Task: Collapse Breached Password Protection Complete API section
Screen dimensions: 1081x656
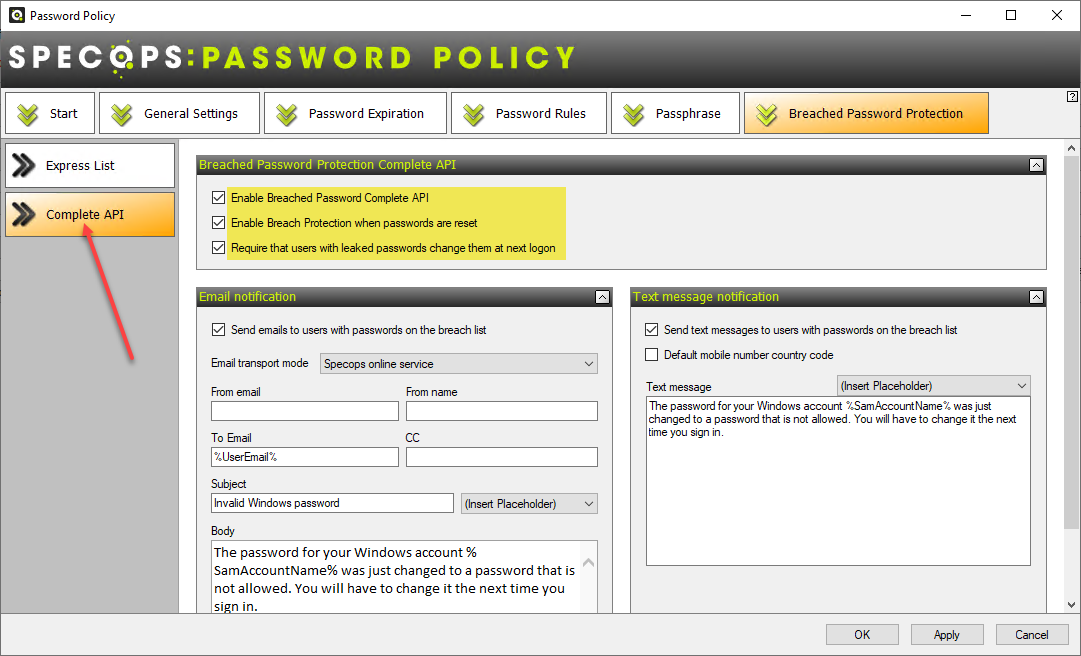Action: point(1036,165)
